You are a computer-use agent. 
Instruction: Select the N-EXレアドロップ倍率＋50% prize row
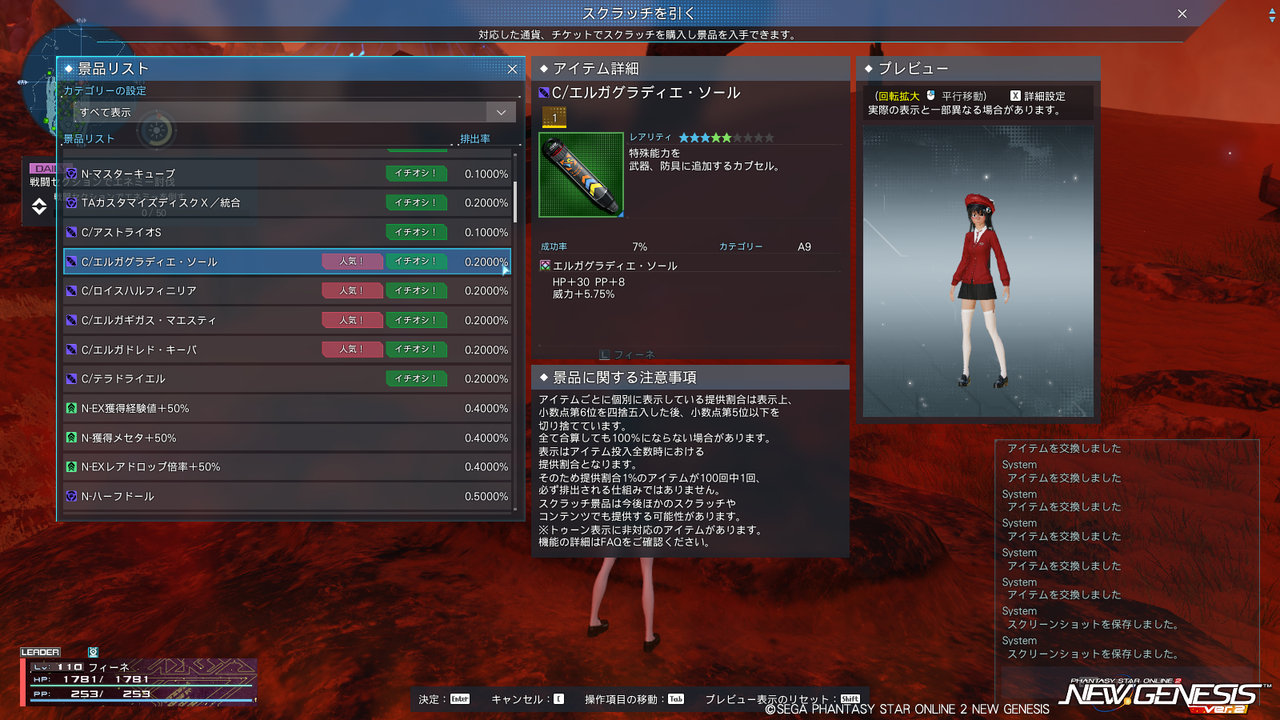[x=287, y=467]
